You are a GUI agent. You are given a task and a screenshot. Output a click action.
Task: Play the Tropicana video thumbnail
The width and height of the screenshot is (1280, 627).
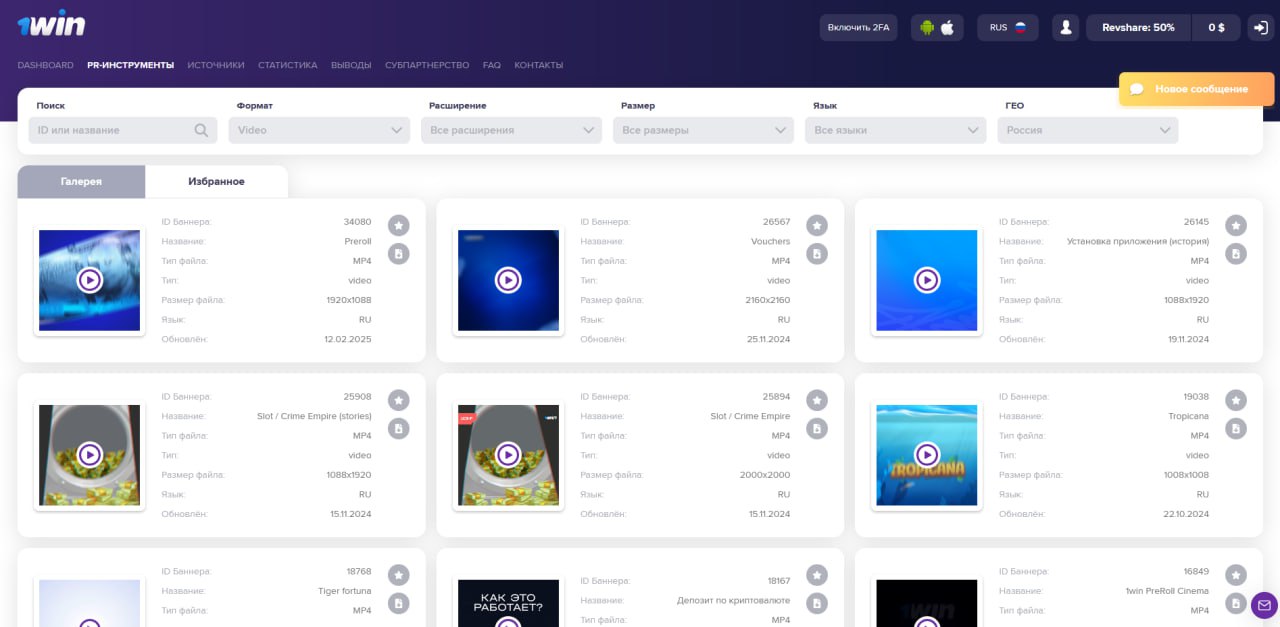point(926,455)
